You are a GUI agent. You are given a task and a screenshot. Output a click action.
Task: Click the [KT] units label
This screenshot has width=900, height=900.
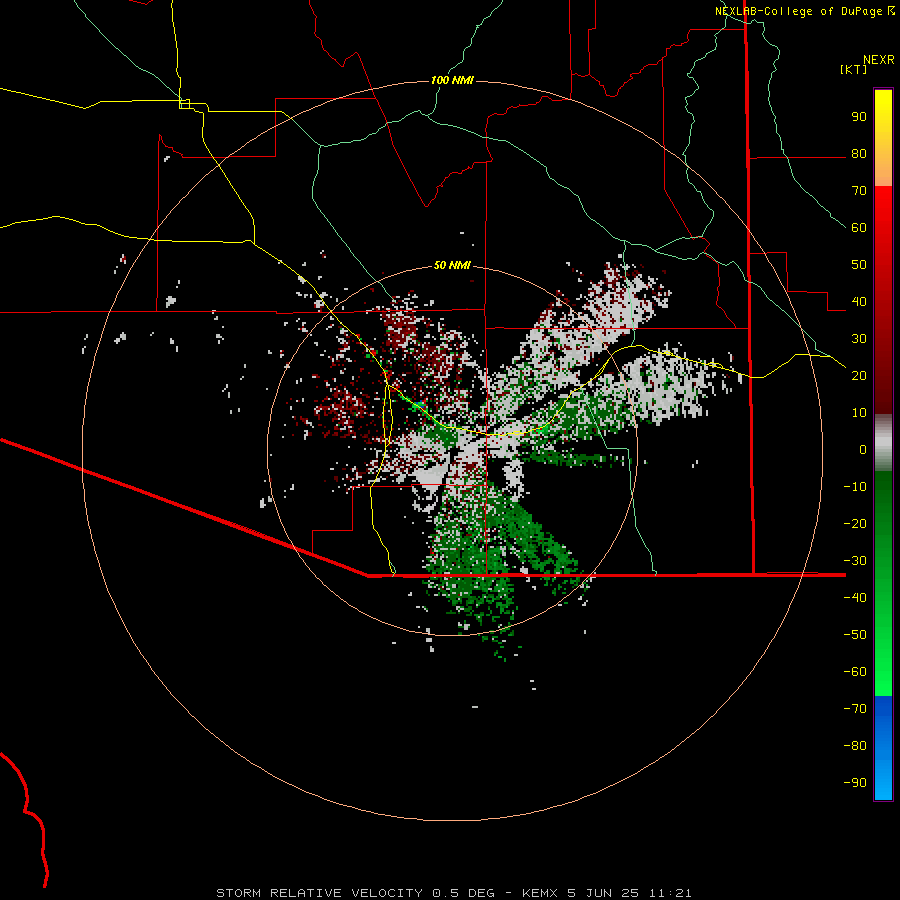point(854,69)
